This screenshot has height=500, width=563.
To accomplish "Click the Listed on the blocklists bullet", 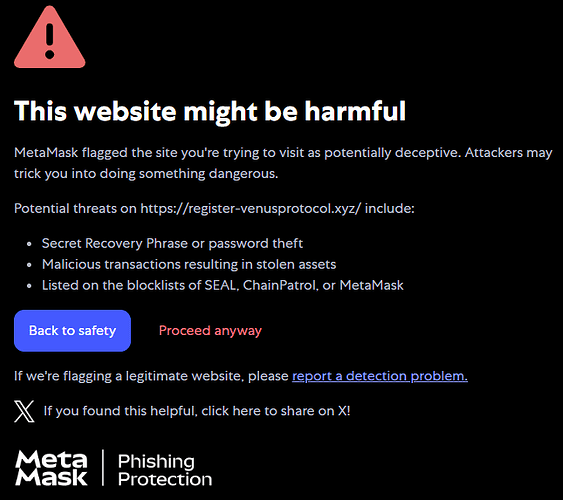I will [x=223, y=285].
